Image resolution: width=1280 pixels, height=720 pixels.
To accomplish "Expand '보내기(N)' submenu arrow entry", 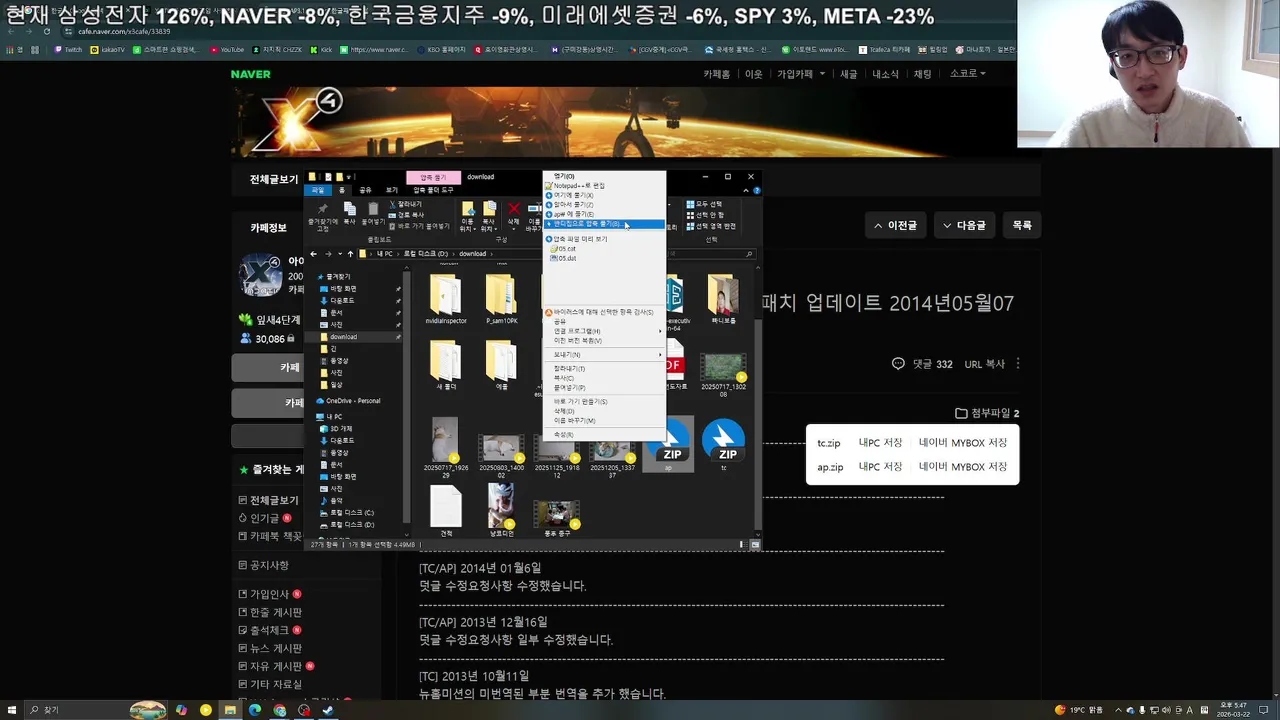I will coord(604,355).
